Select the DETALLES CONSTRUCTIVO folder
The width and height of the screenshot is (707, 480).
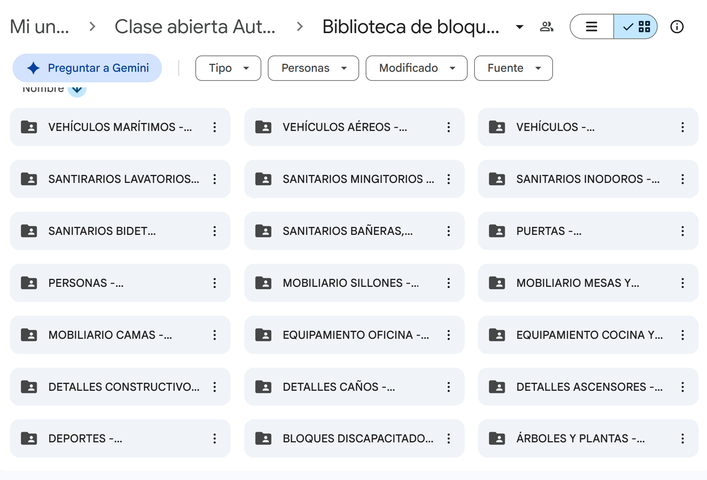[120, 387]
